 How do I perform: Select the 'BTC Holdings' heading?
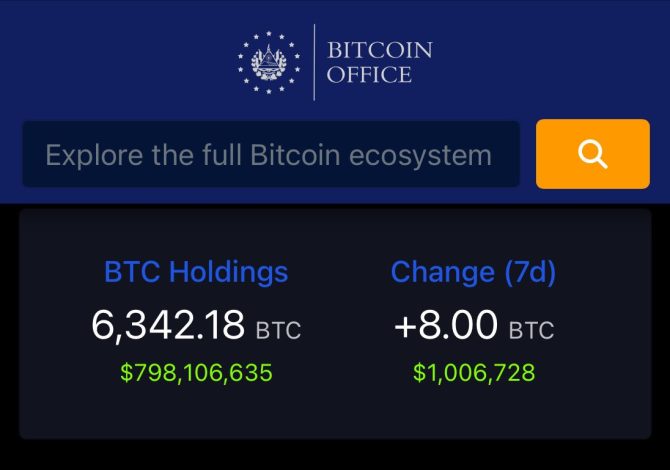point(196,272)
